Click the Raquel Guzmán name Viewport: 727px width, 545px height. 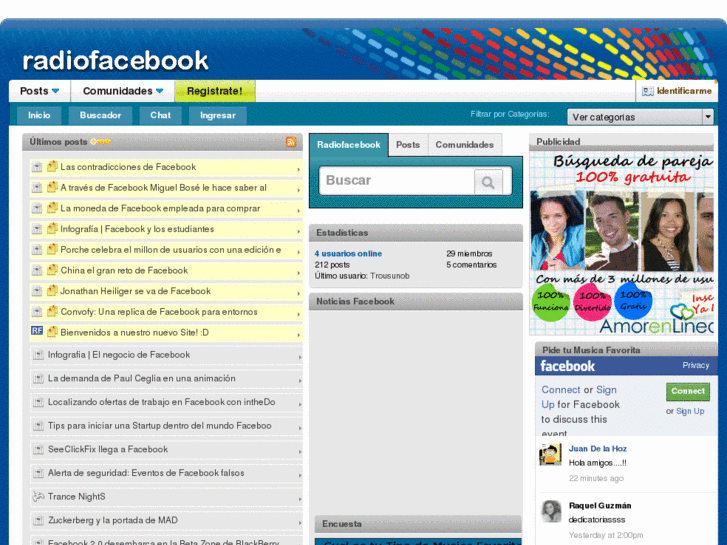(600, 506)
